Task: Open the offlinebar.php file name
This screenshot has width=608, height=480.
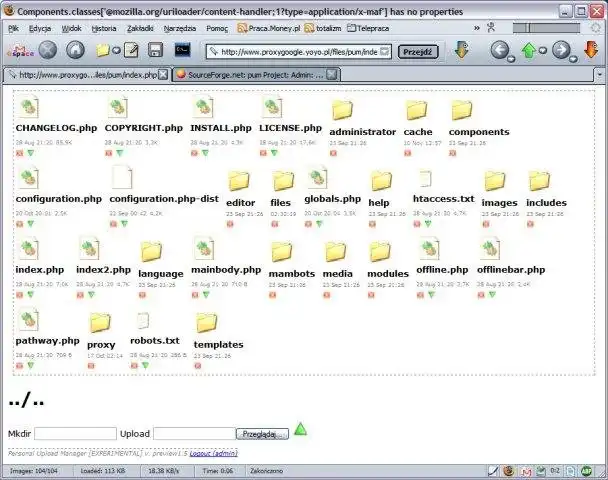Action: (x=511, y=269)
